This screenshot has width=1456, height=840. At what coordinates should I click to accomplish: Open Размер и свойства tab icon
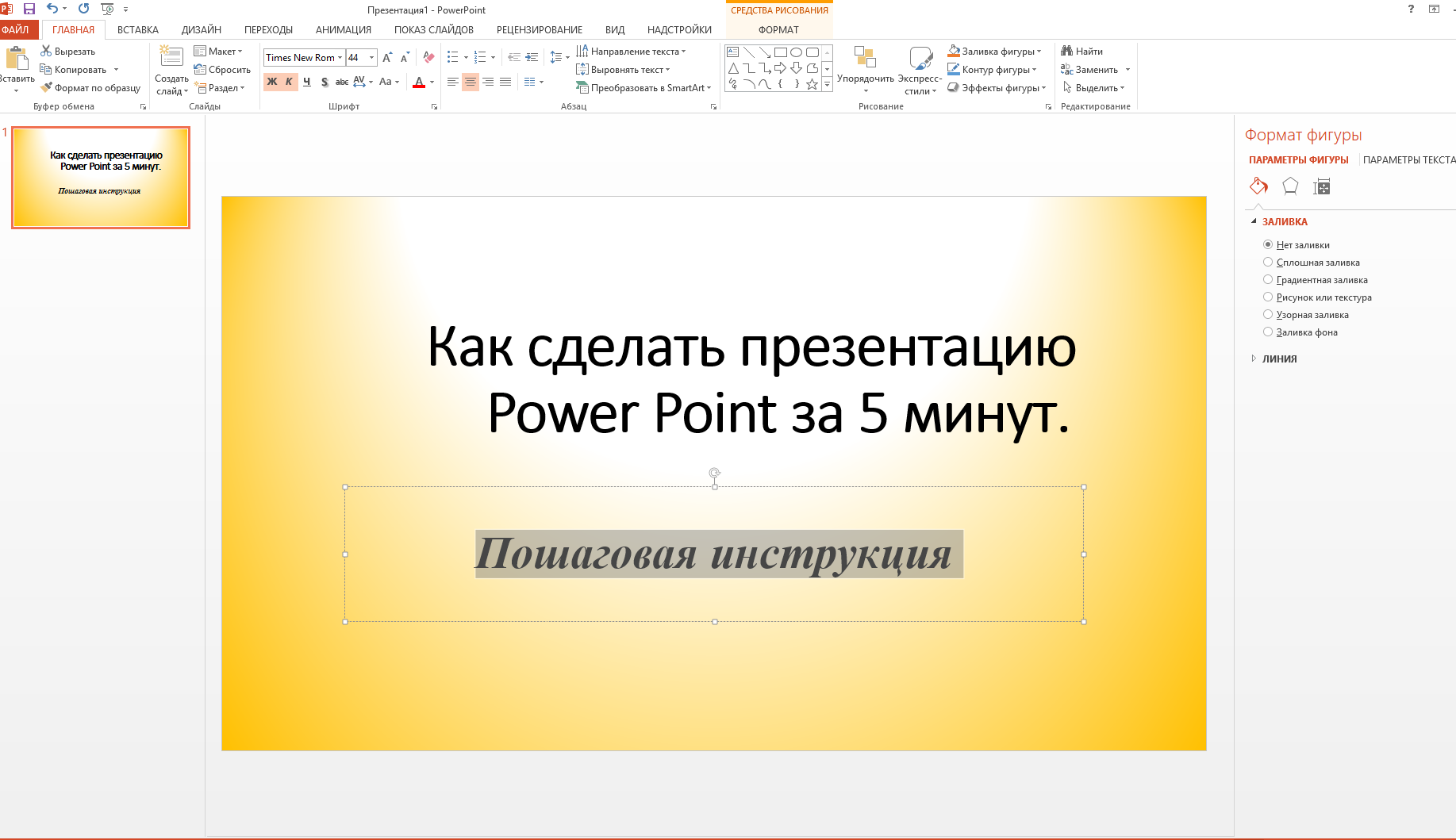tap(1322, 186)
